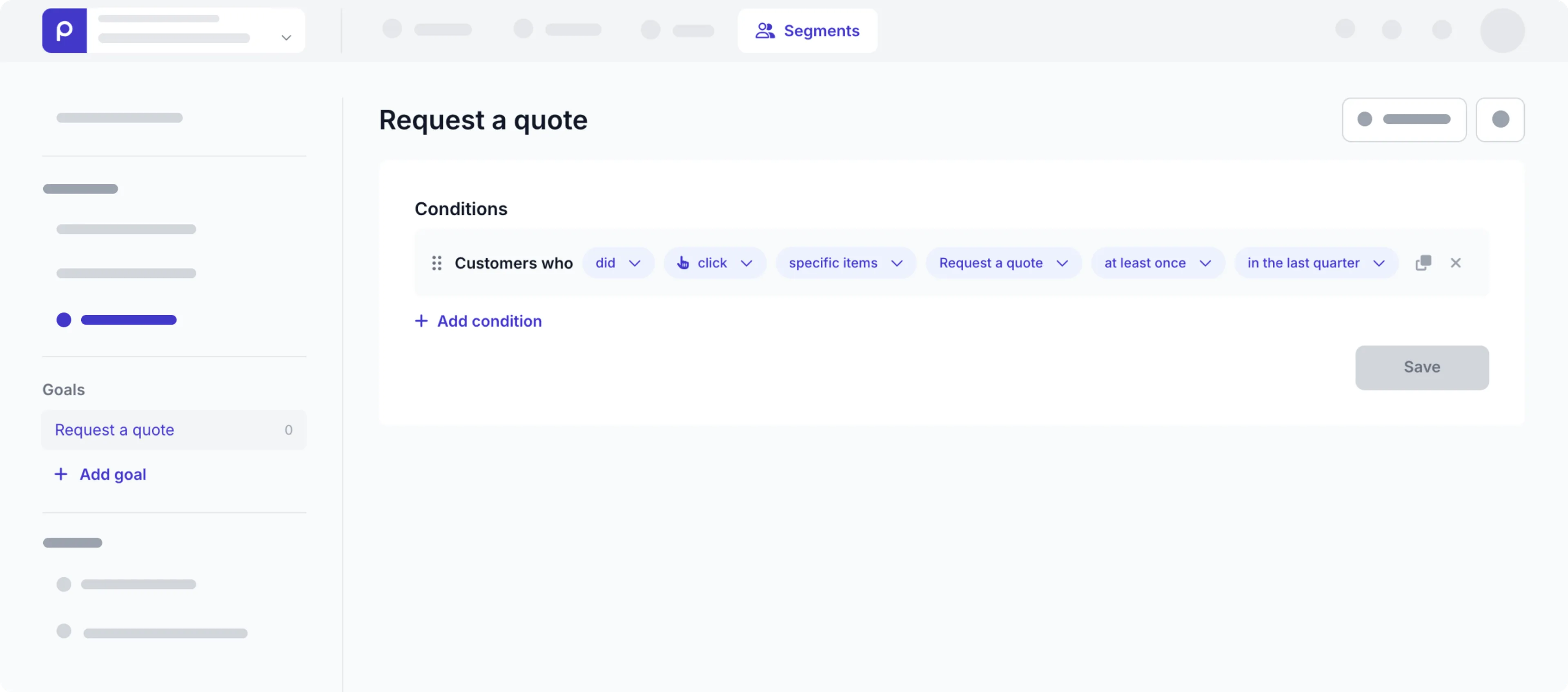Open the did dropdown in the condition
1568x692 pixels.
click(618, 263)
